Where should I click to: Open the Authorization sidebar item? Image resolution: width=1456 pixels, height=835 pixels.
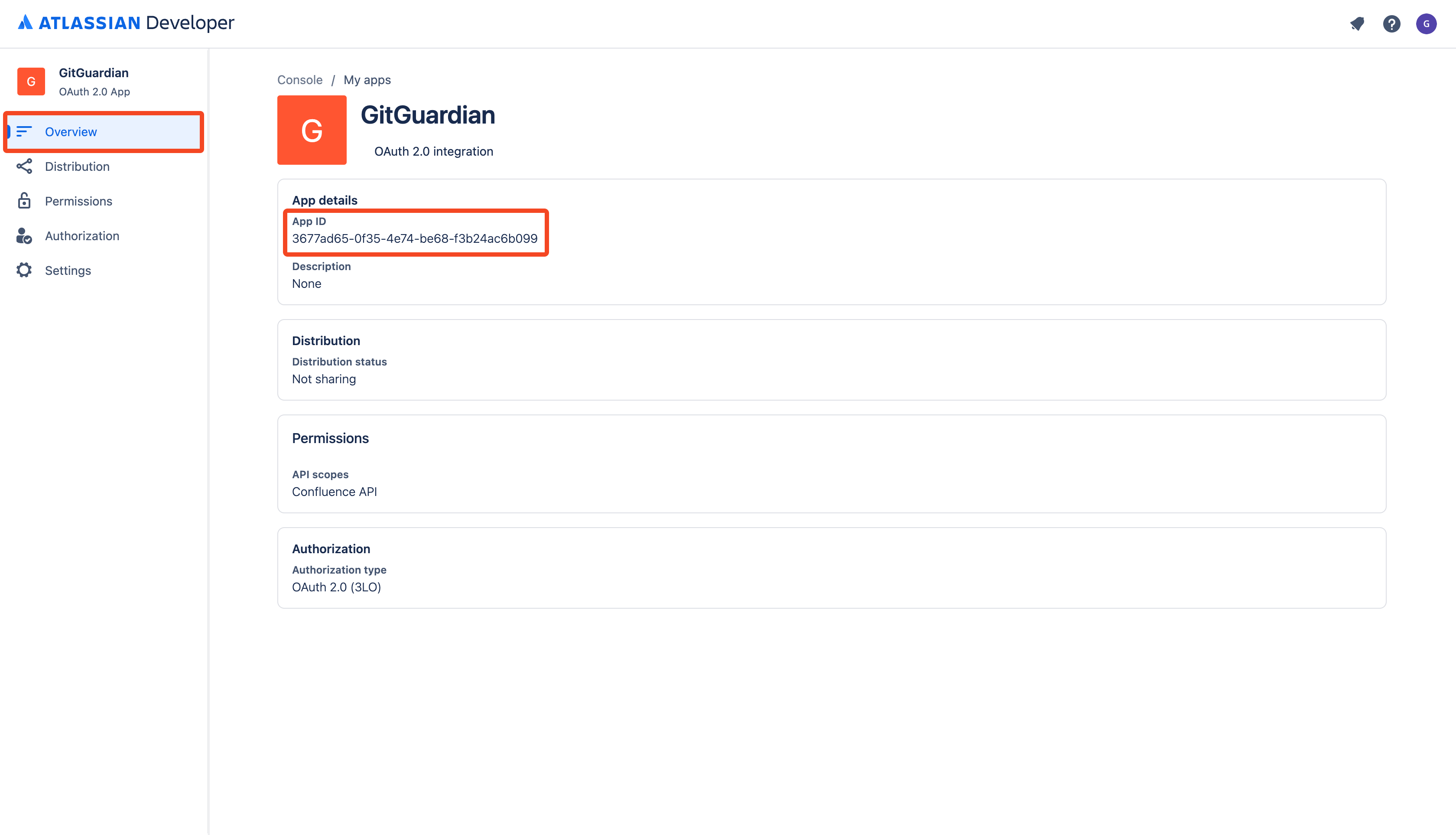[104, 236]
